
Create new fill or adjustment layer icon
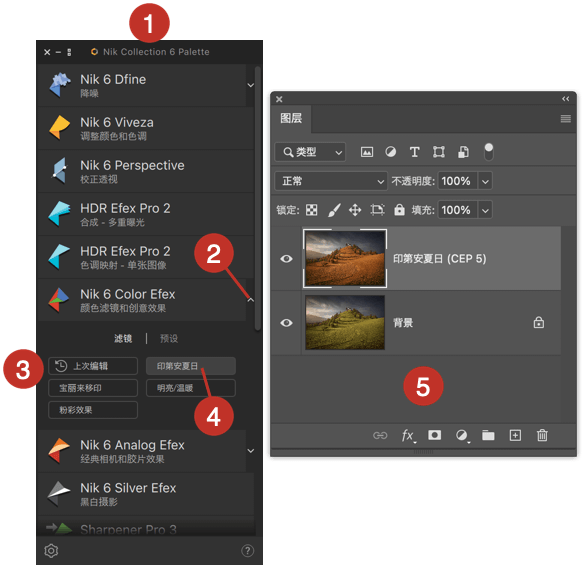click(462, 435)
